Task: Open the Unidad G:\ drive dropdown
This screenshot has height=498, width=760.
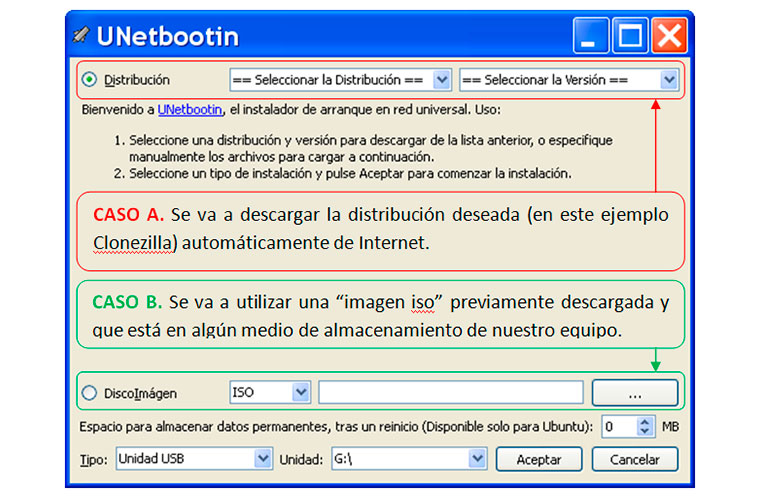Action: [409, 459]
